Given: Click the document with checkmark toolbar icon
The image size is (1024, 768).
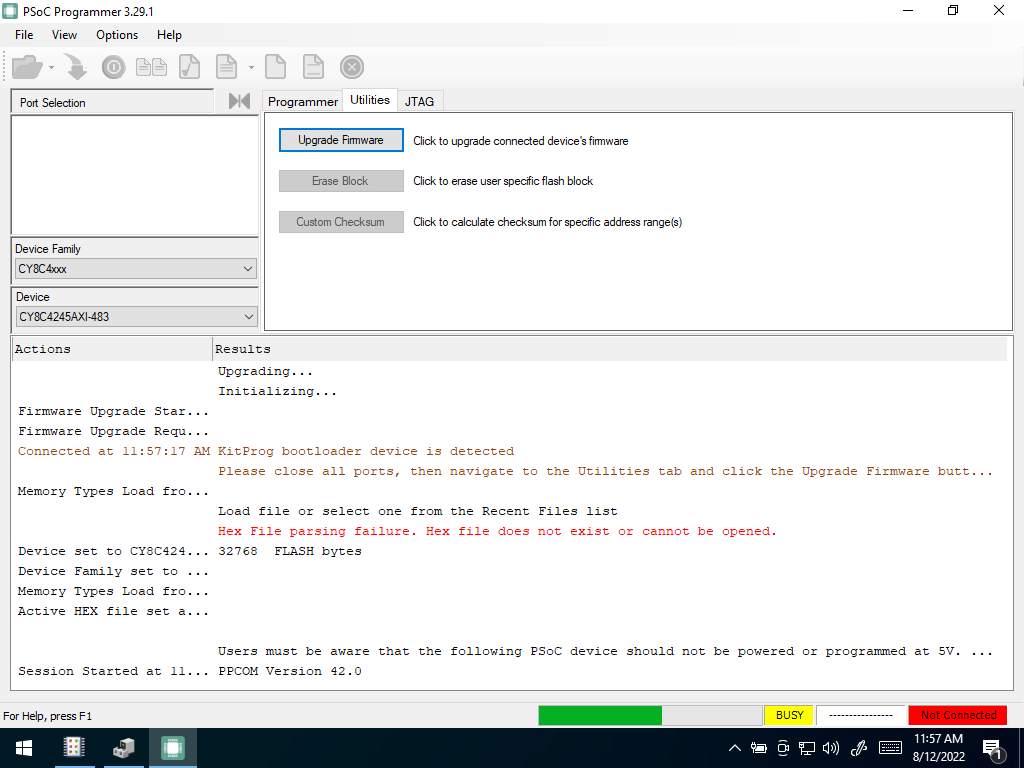Looking at the screenshot, I should click(189, 67).
